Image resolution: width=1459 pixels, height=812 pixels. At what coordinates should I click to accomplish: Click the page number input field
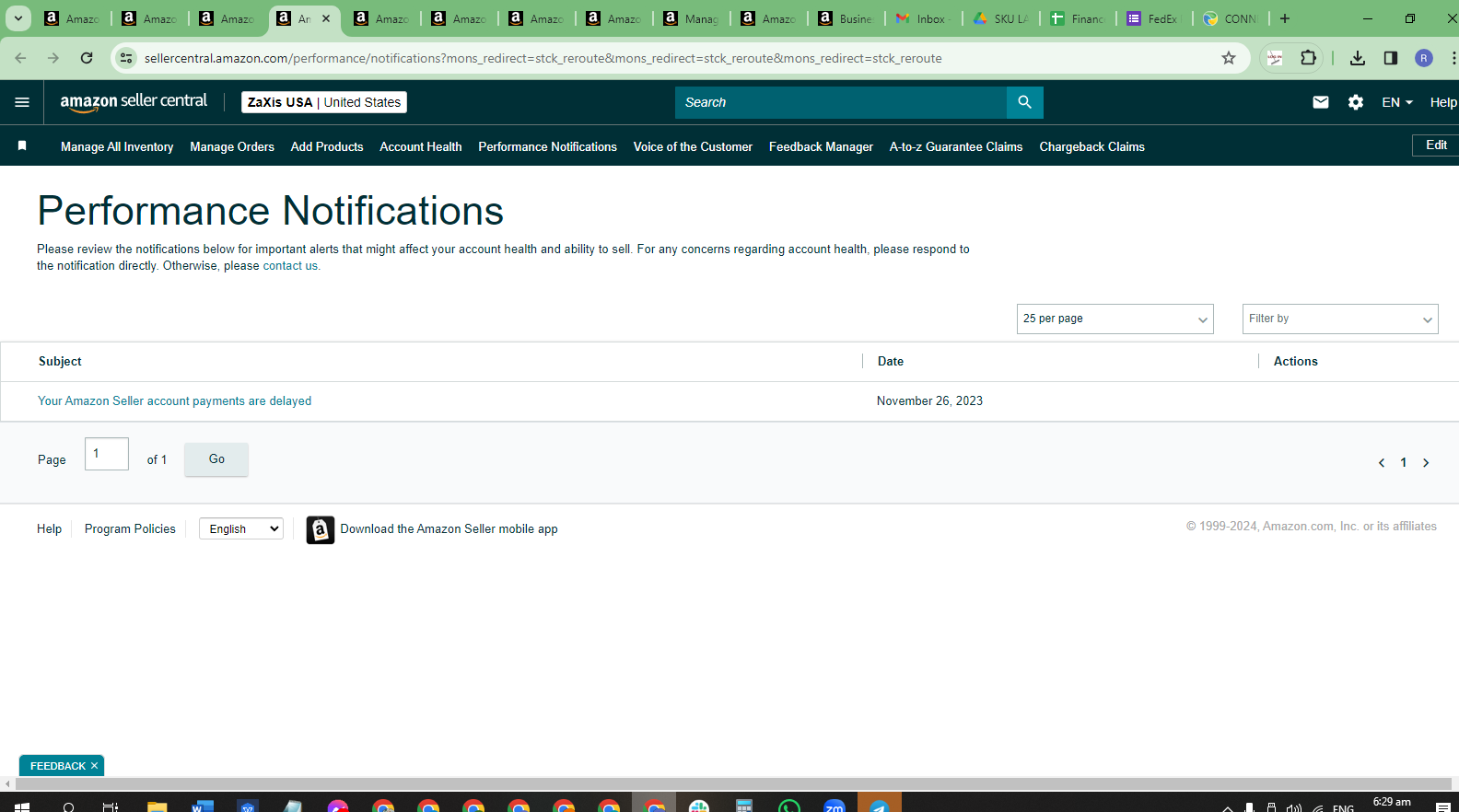coord(107,454)
